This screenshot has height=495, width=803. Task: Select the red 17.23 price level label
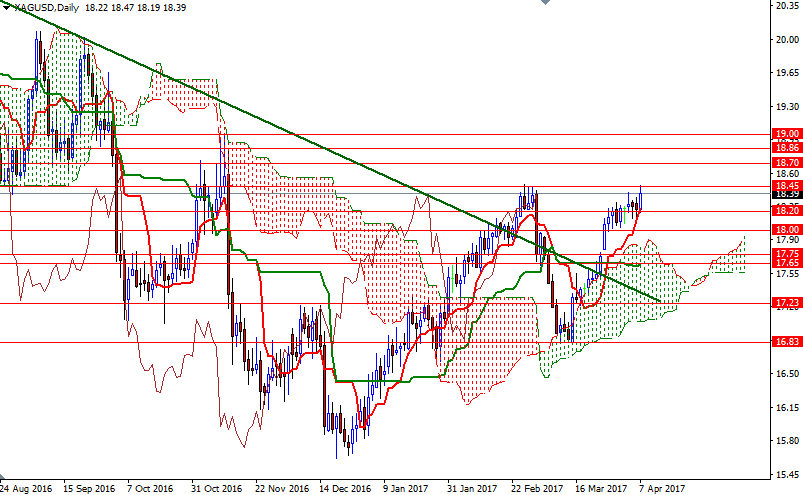click(787, 303)
